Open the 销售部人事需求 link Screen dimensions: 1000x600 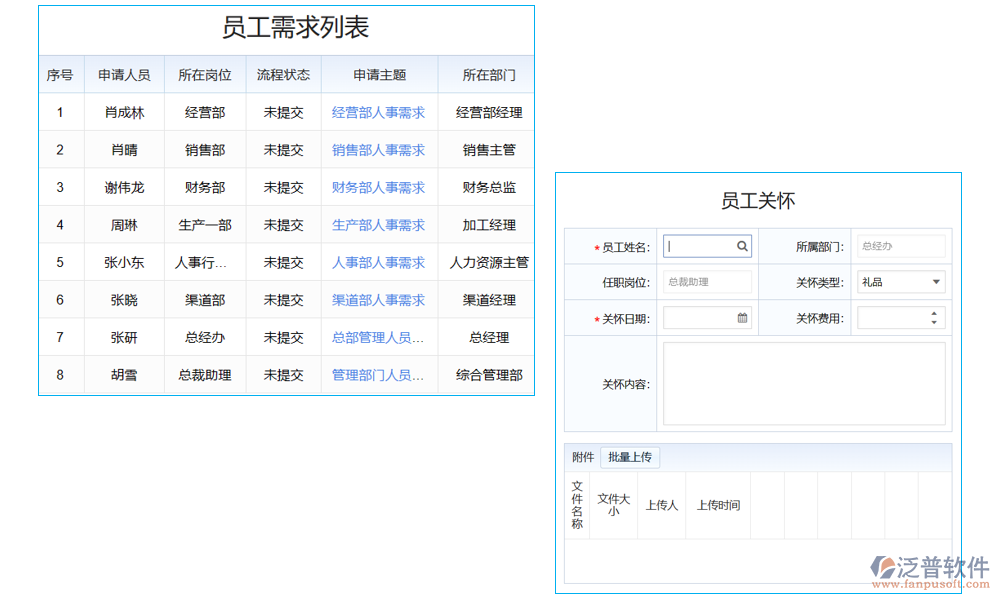pos(380,149)
